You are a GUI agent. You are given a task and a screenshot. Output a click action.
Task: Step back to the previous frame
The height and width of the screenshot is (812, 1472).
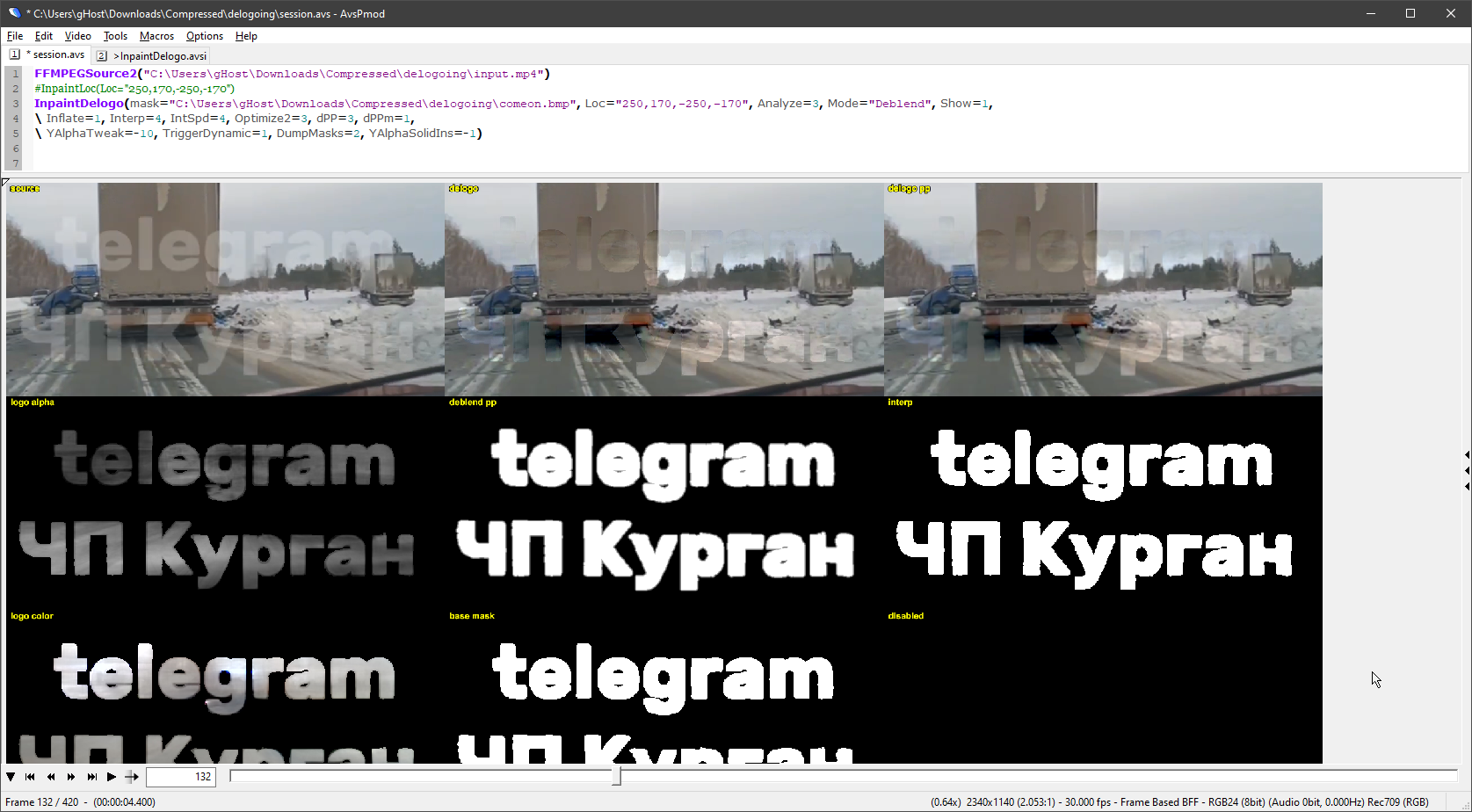click(50, 777)
